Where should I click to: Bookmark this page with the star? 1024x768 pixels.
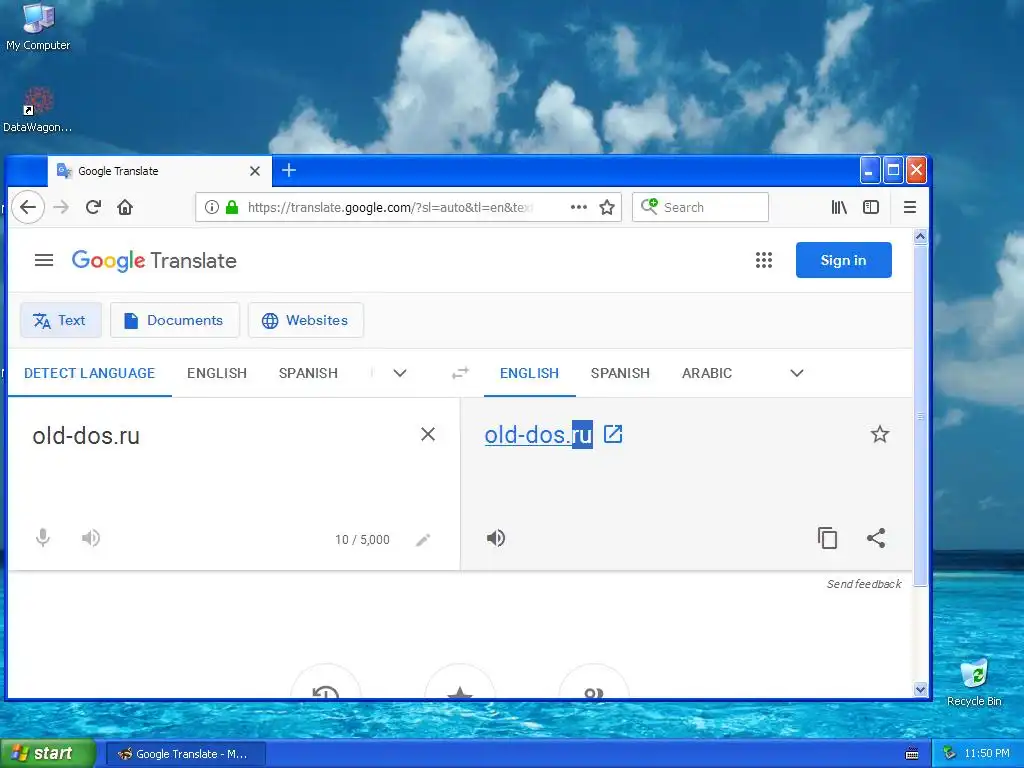pos(607,207)
